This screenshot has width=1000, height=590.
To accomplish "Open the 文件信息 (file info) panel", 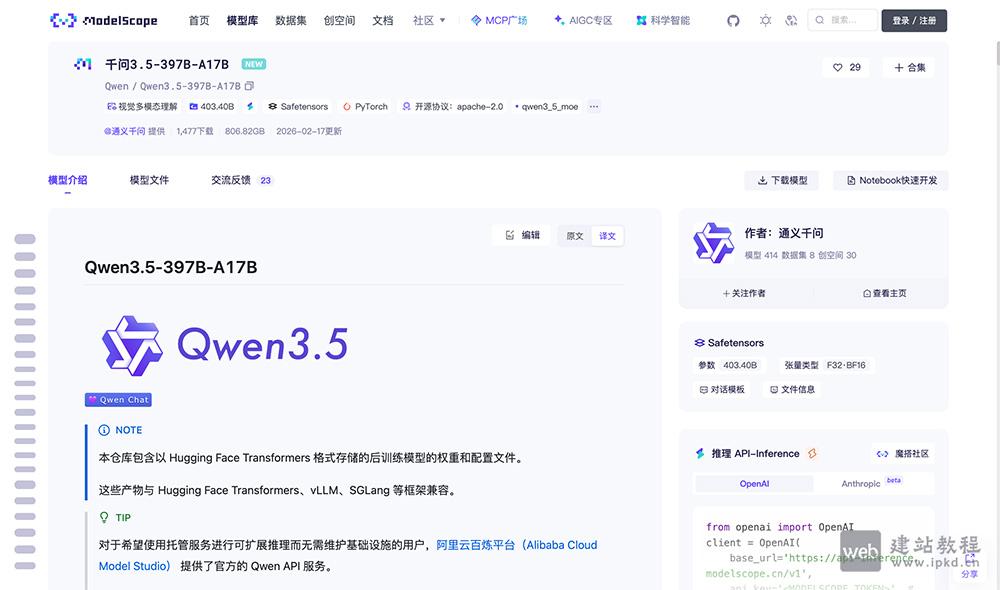I will [791, 389].
